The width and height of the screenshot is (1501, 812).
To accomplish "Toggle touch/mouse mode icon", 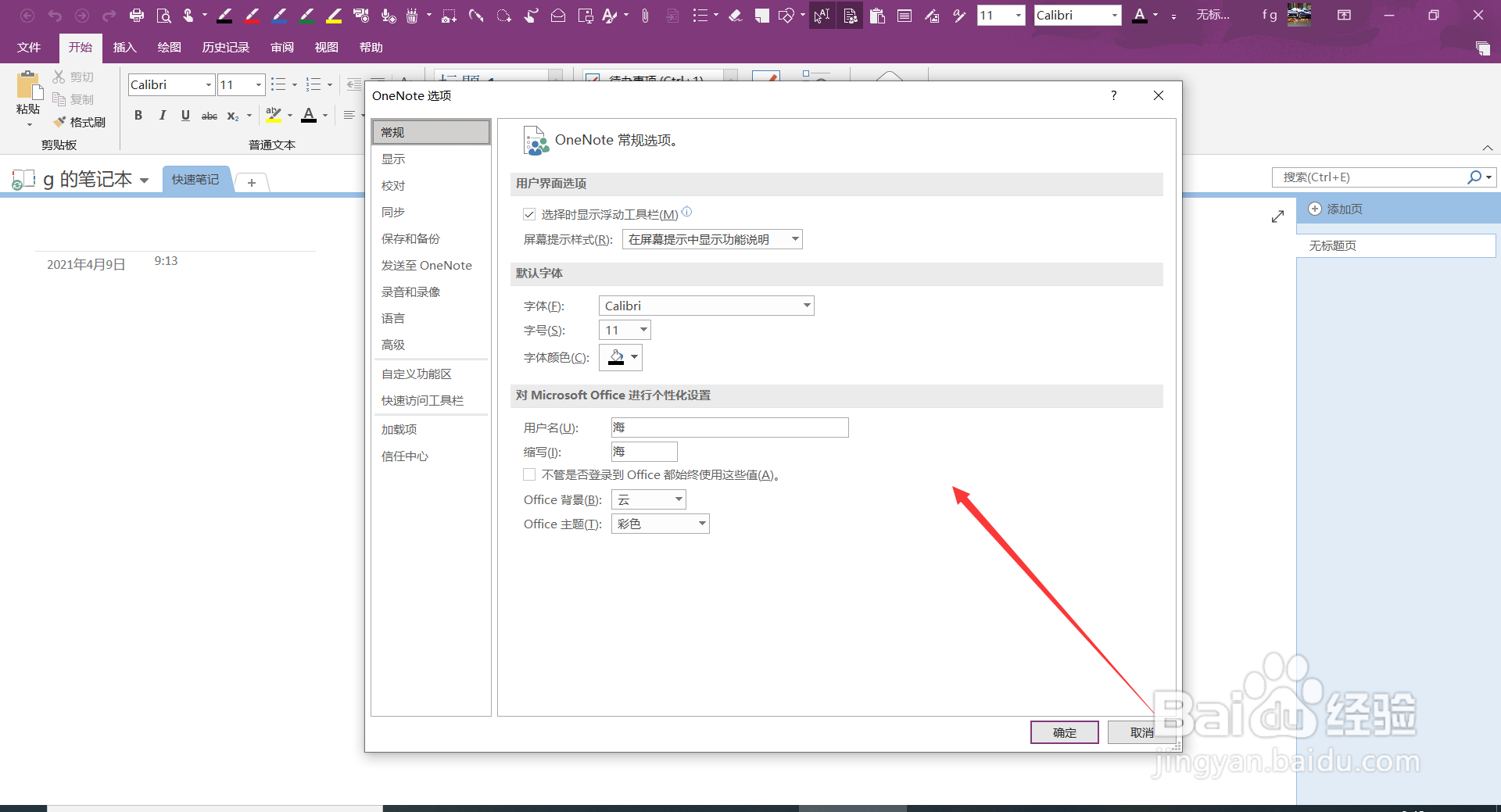I will point(188,15).
